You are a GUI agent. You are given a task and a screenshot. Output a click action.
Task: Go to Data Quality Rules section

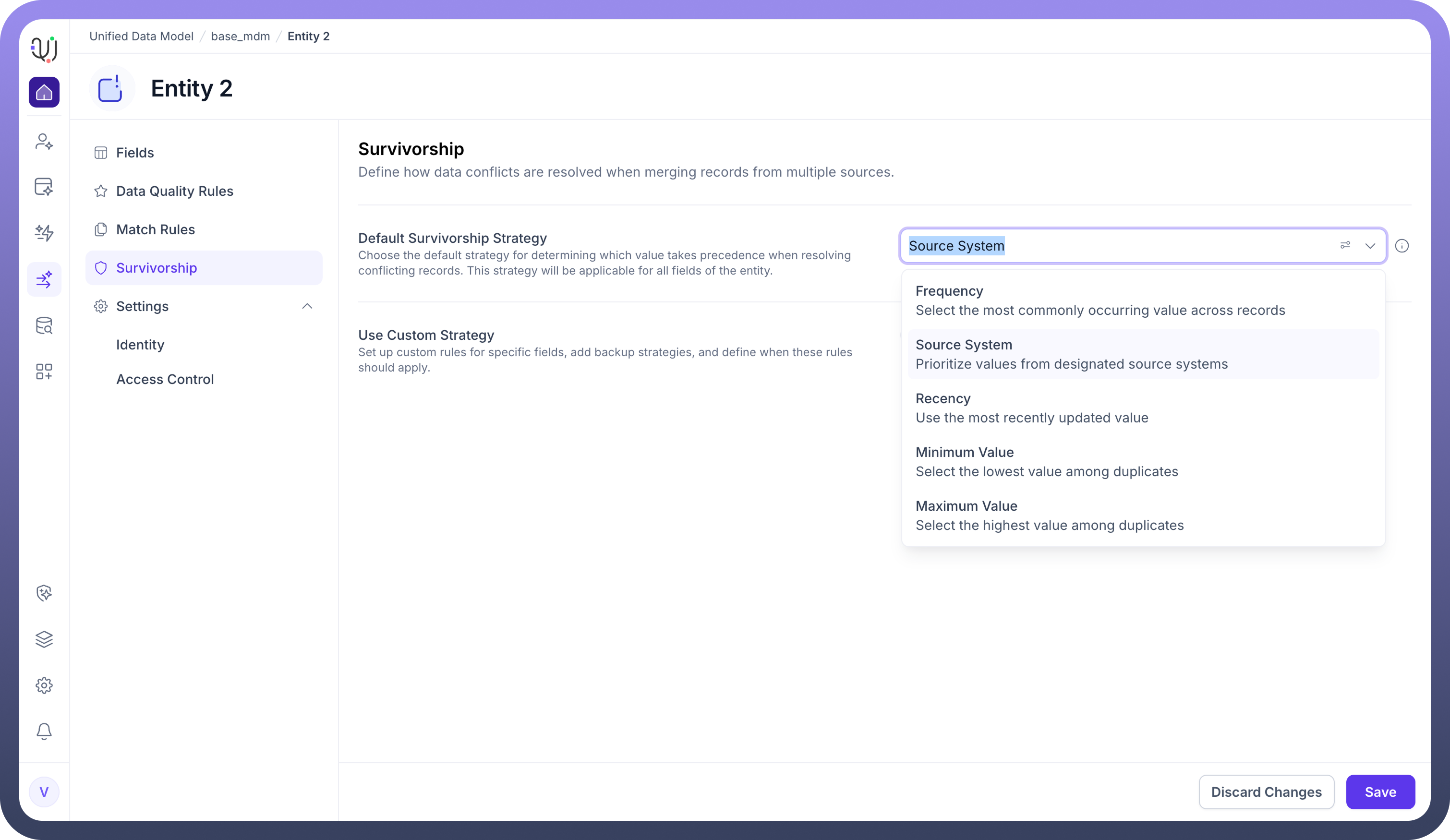click(174, 191)
